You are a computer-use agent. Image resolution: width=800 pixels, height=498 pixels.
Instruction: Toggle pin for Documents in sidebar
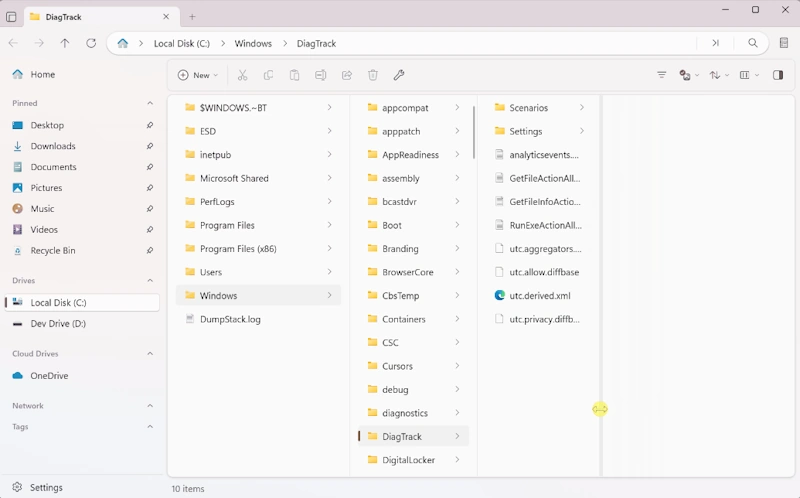coord(149,167)
